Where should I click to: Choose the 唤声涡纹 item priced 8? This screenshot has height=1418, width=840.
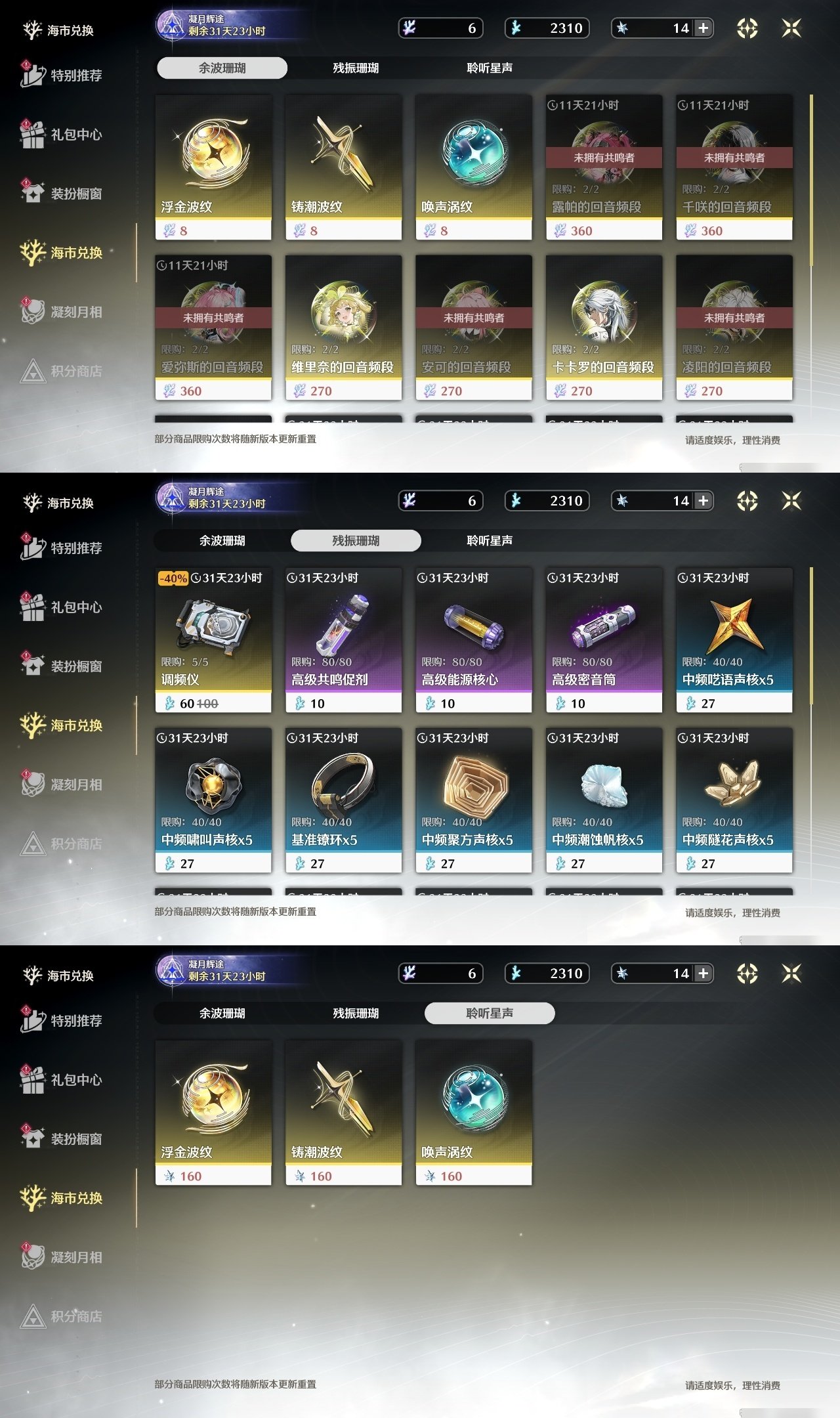pos(474,168)
